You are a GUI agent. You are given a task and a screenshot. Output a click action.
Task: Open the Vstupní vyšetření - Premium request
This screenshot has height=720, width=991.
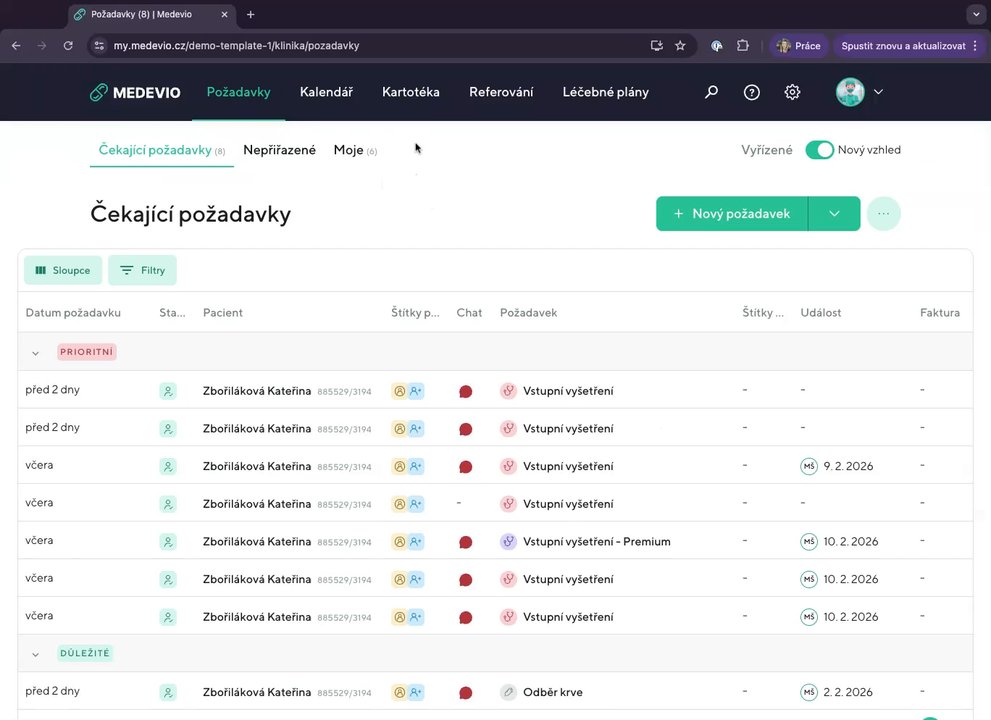click(597, 542)
